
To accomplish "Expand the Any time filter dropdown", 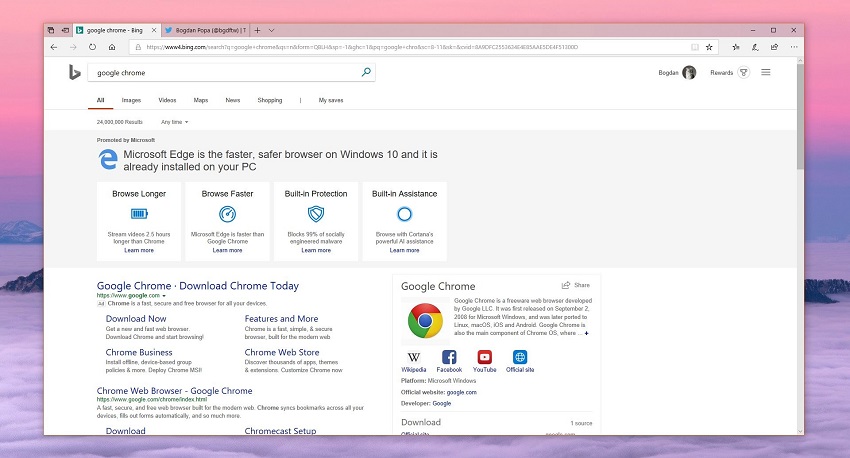I will tap(175, 122).
